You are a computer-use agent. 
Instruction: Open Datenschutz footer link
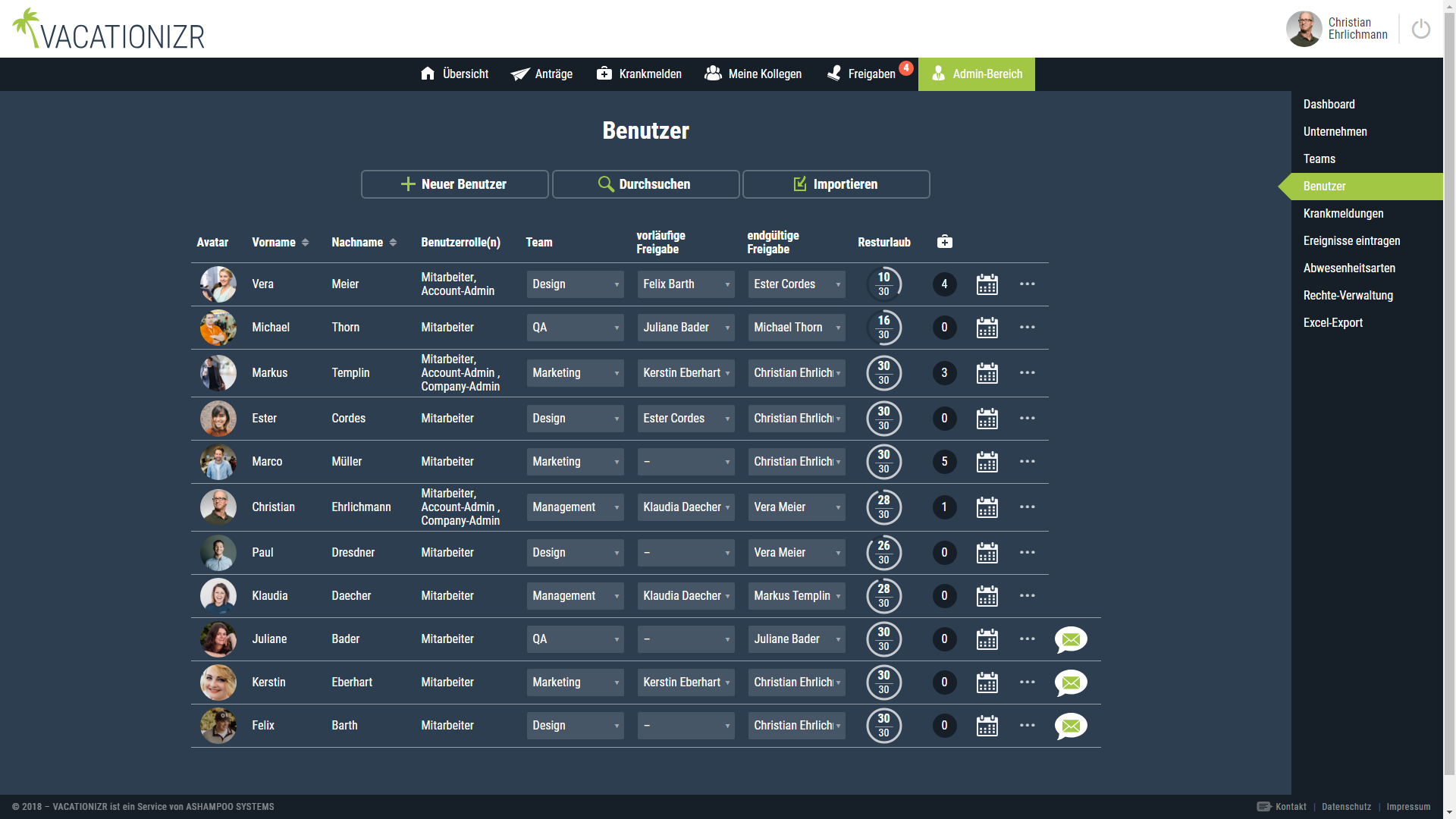(1346, 807)
